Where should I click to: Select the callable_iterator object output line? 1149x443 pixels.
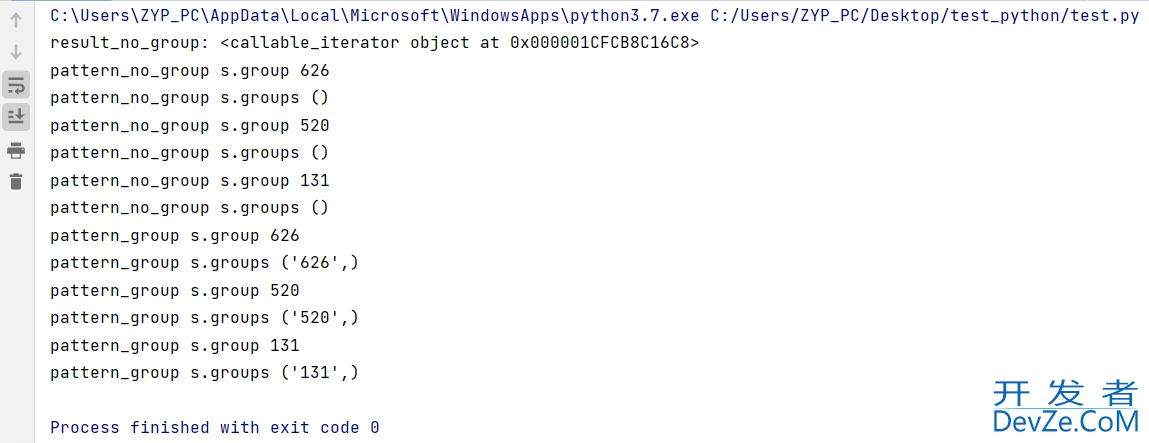coord(374,43)
